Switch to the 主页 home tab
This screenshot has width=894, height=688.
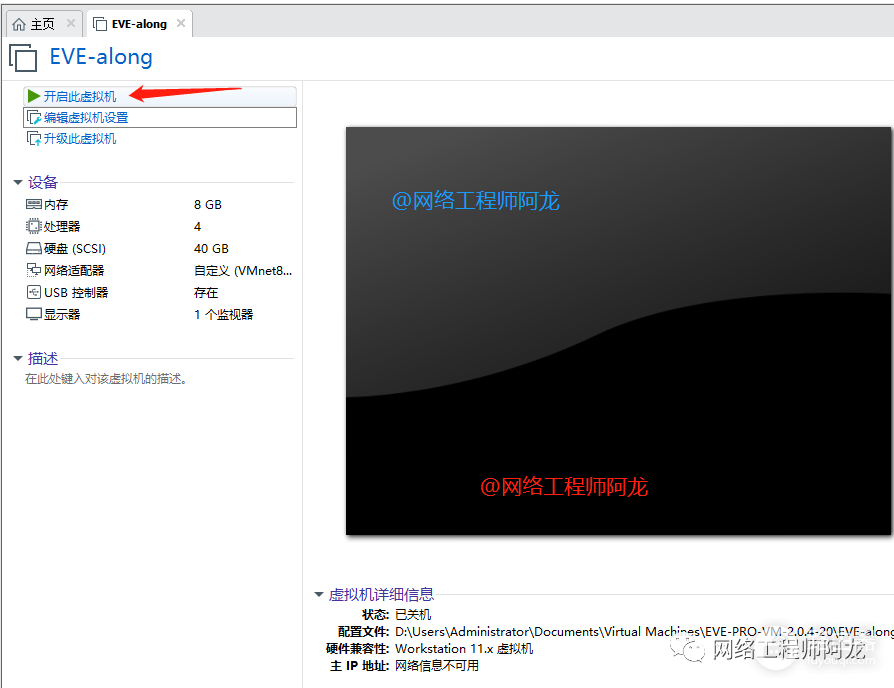tap(35, 24)
